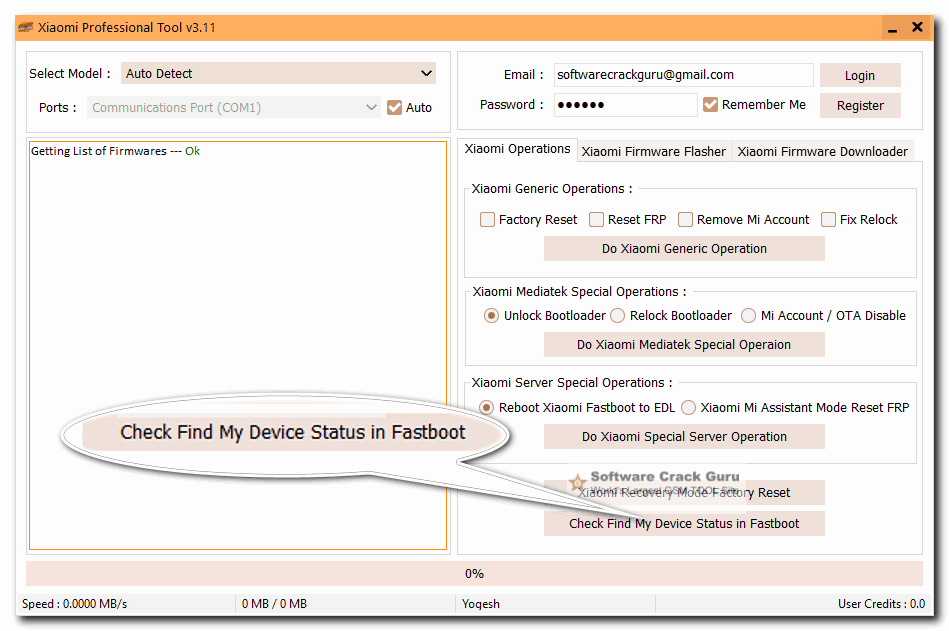Image resolution: width=949 pixels, height=631 pixels.
Task: Switch to the Xiaomi Operations tab
Action: pos(517,149)
